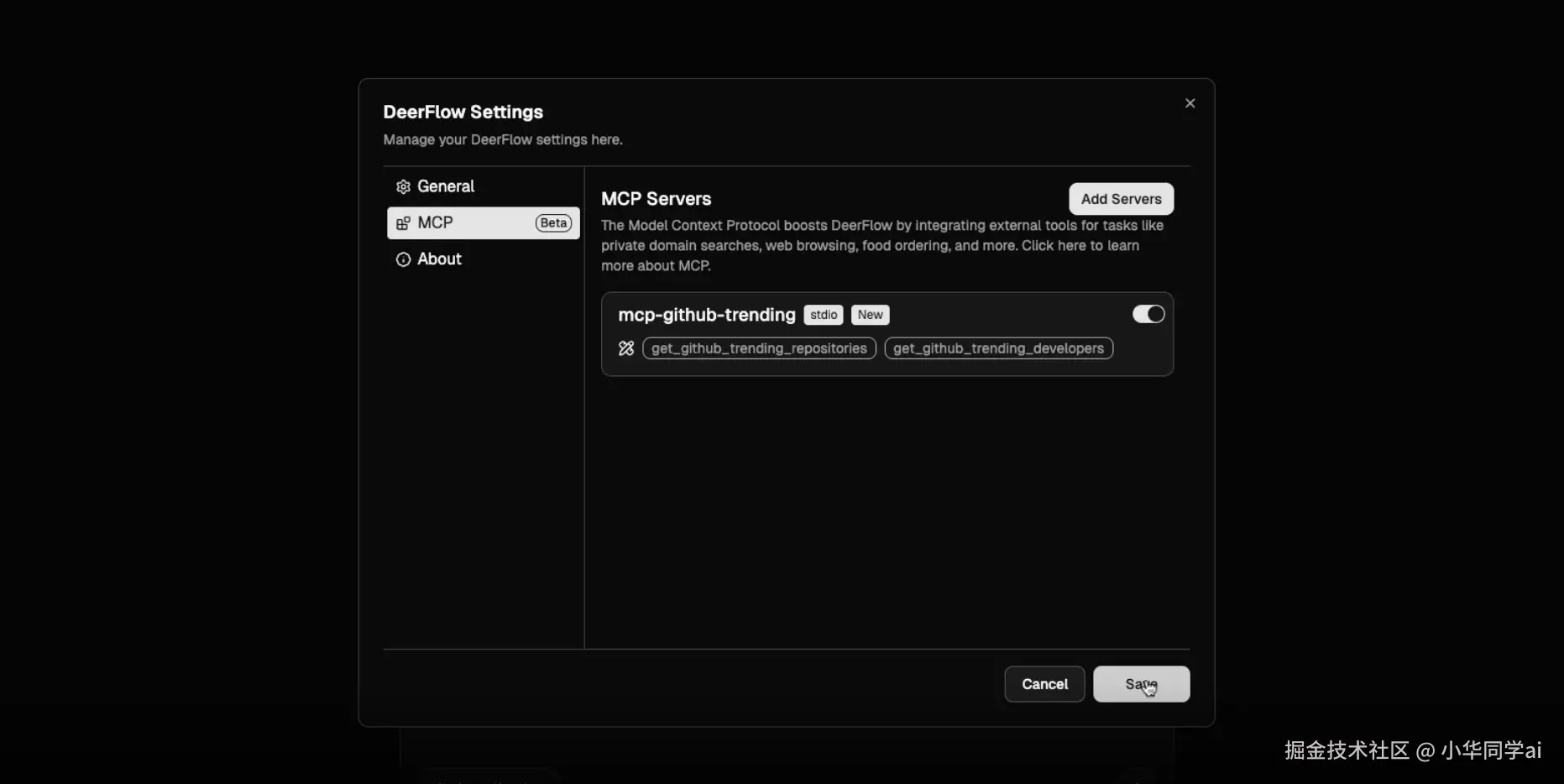The width and height of the screenshot is (1564, 784).
Task: Click the New badge
Action: point(870,315)
